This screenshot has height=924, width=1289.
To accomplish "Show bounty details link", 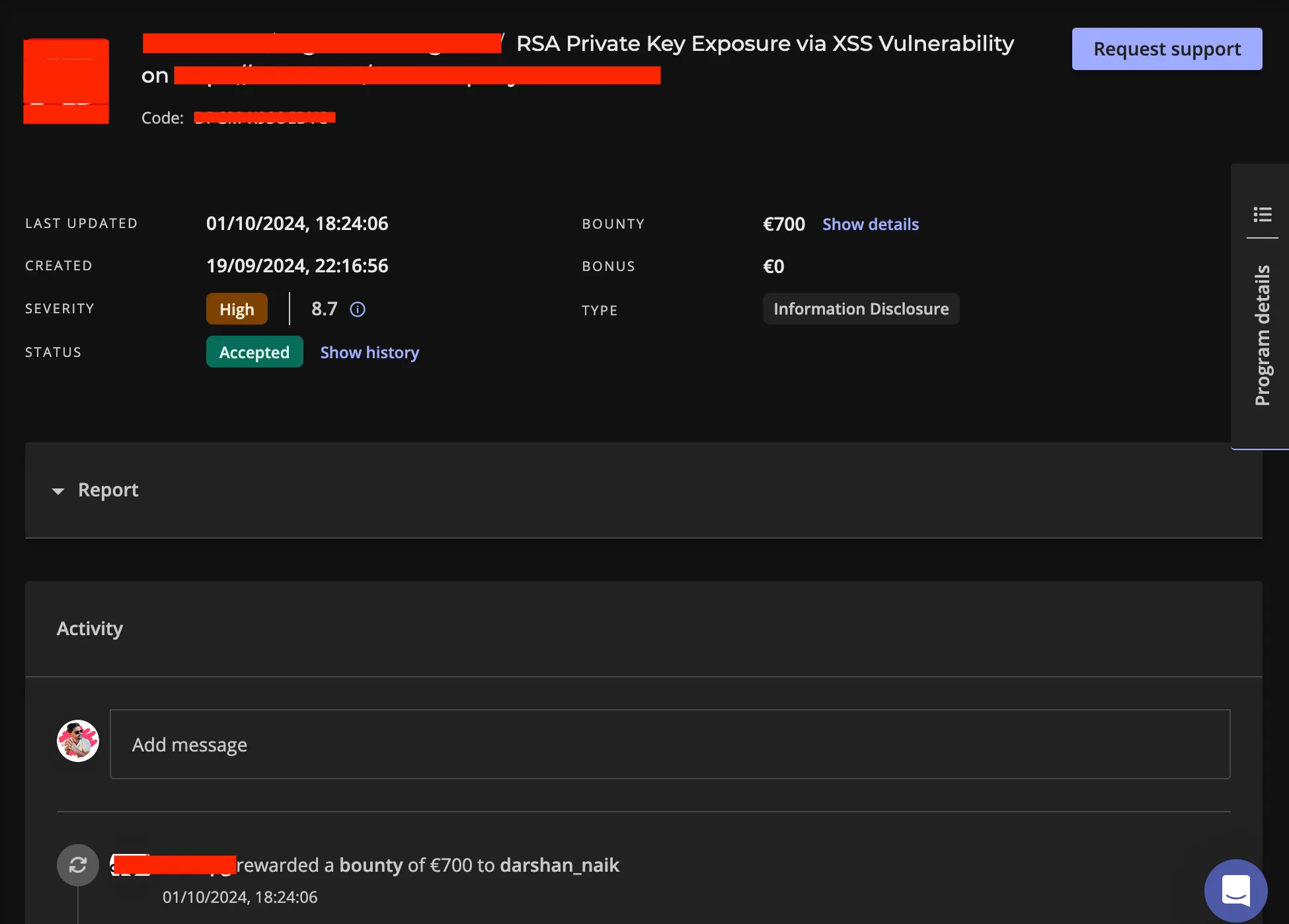I will tap(871, 224).
